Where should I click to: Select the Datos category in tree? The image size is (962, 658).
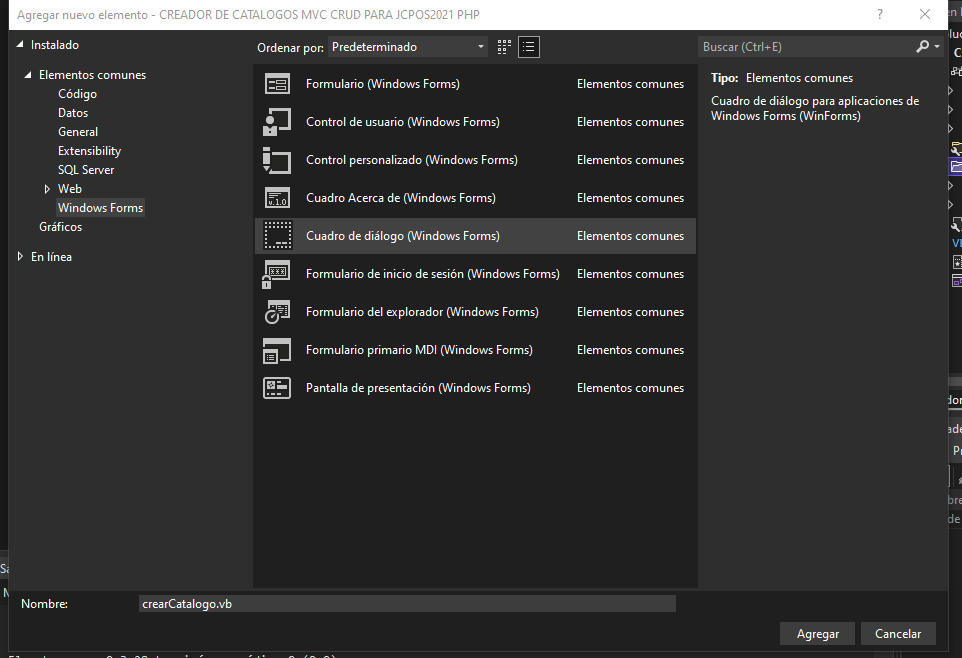click(73, 113)
